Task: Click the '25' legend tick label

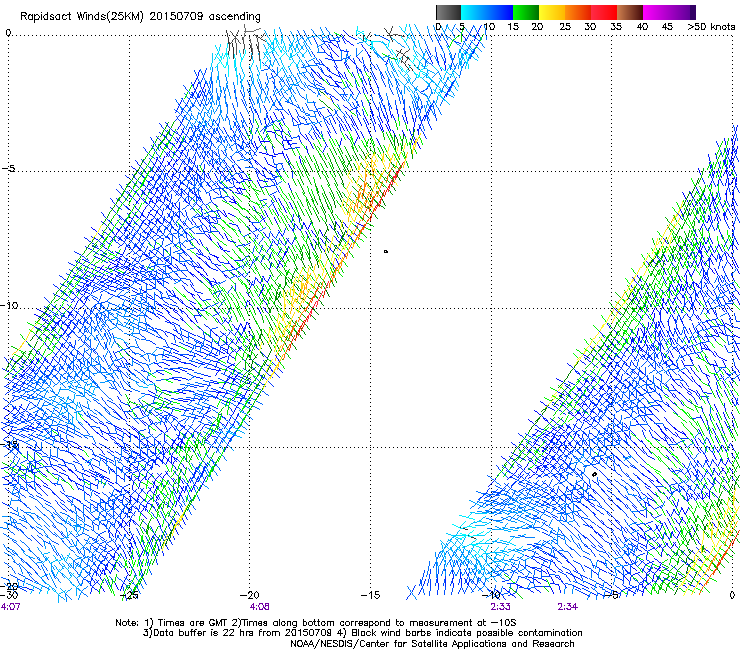Action: pos(565,27)
